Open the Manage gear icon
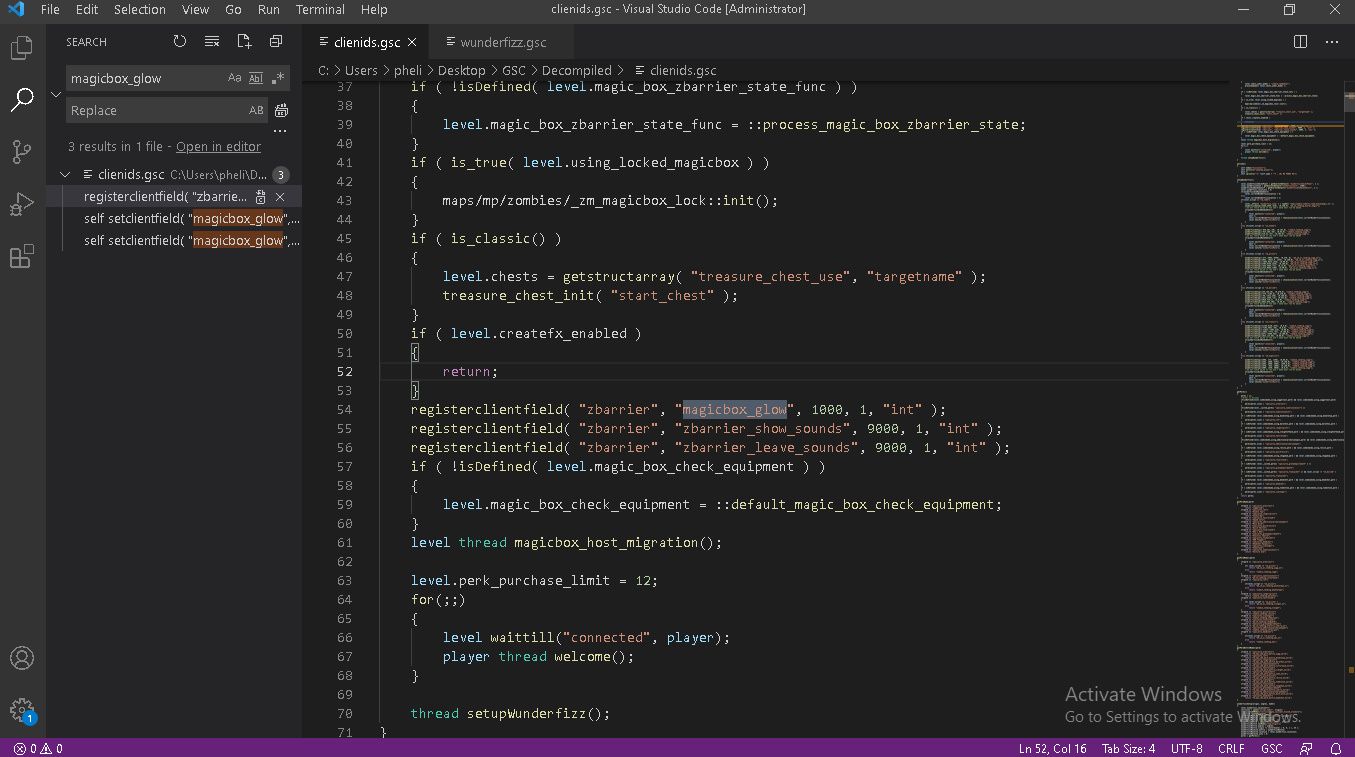This screenshot has width=1355, height=757. click(x=21, y=711)
